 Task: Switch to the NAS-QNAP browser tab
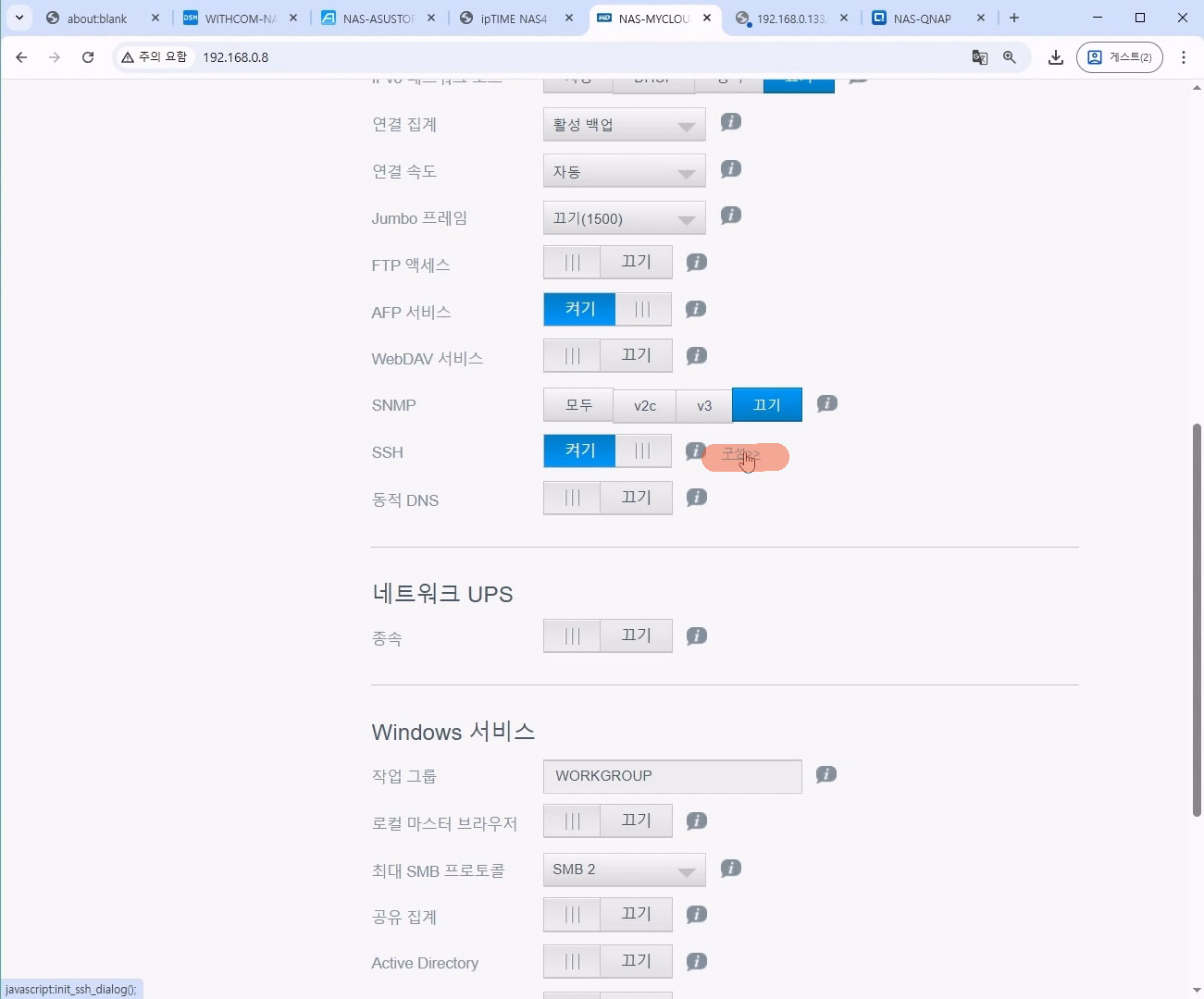921,18
